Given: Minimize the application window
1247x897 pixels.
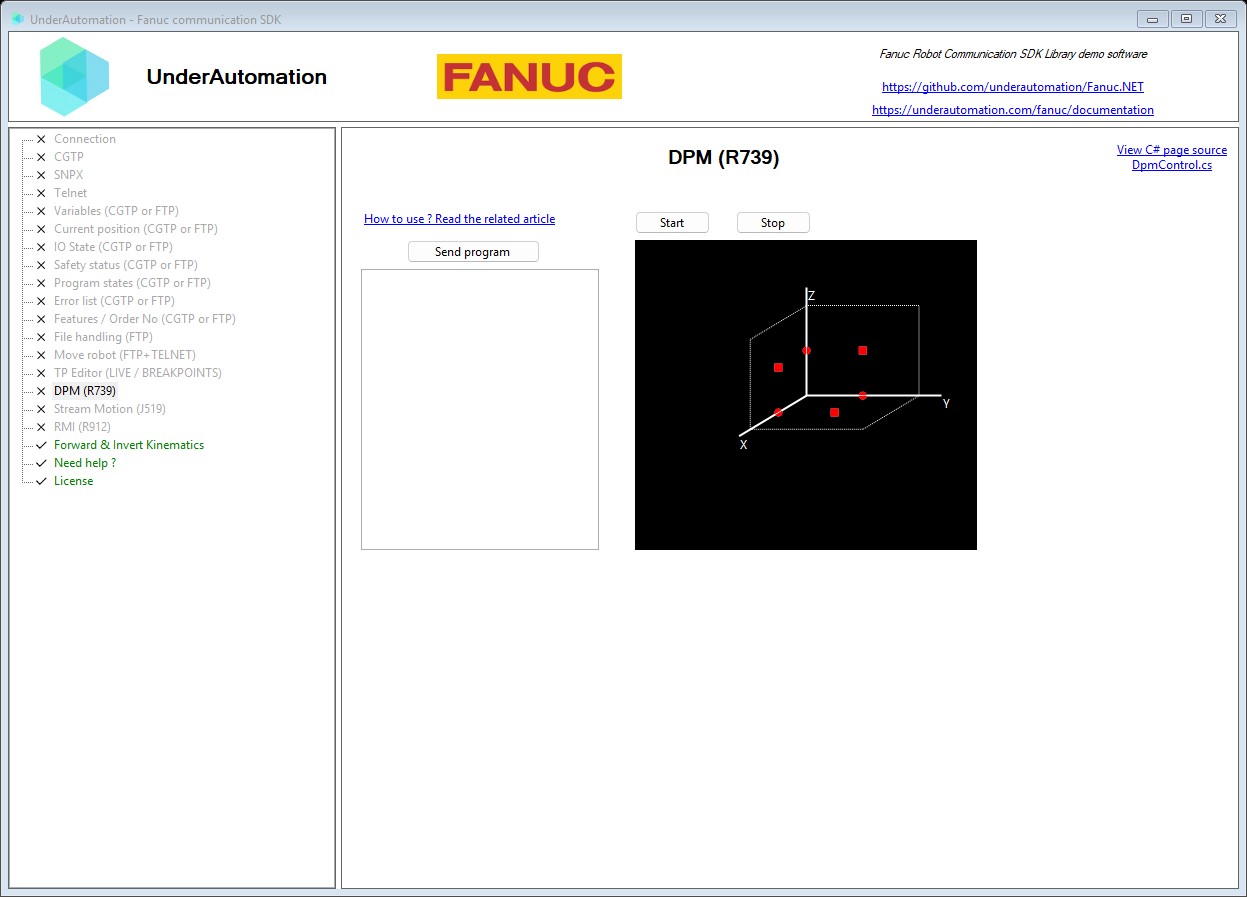Looking at the screenshot, I should pyautogui.click(x=1153, y=18).
